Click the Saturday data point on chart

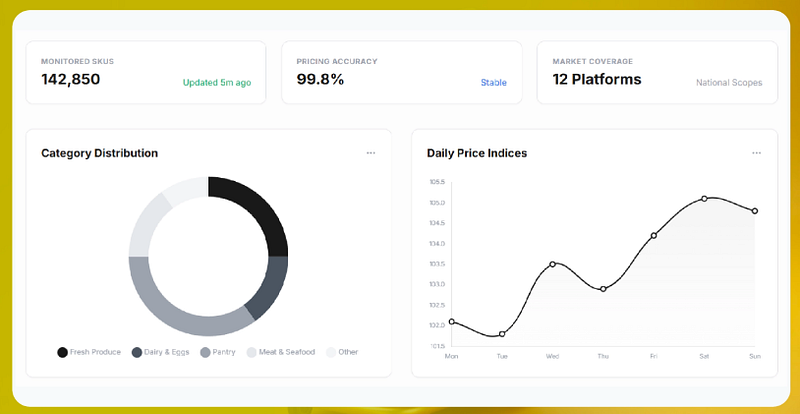704,199
